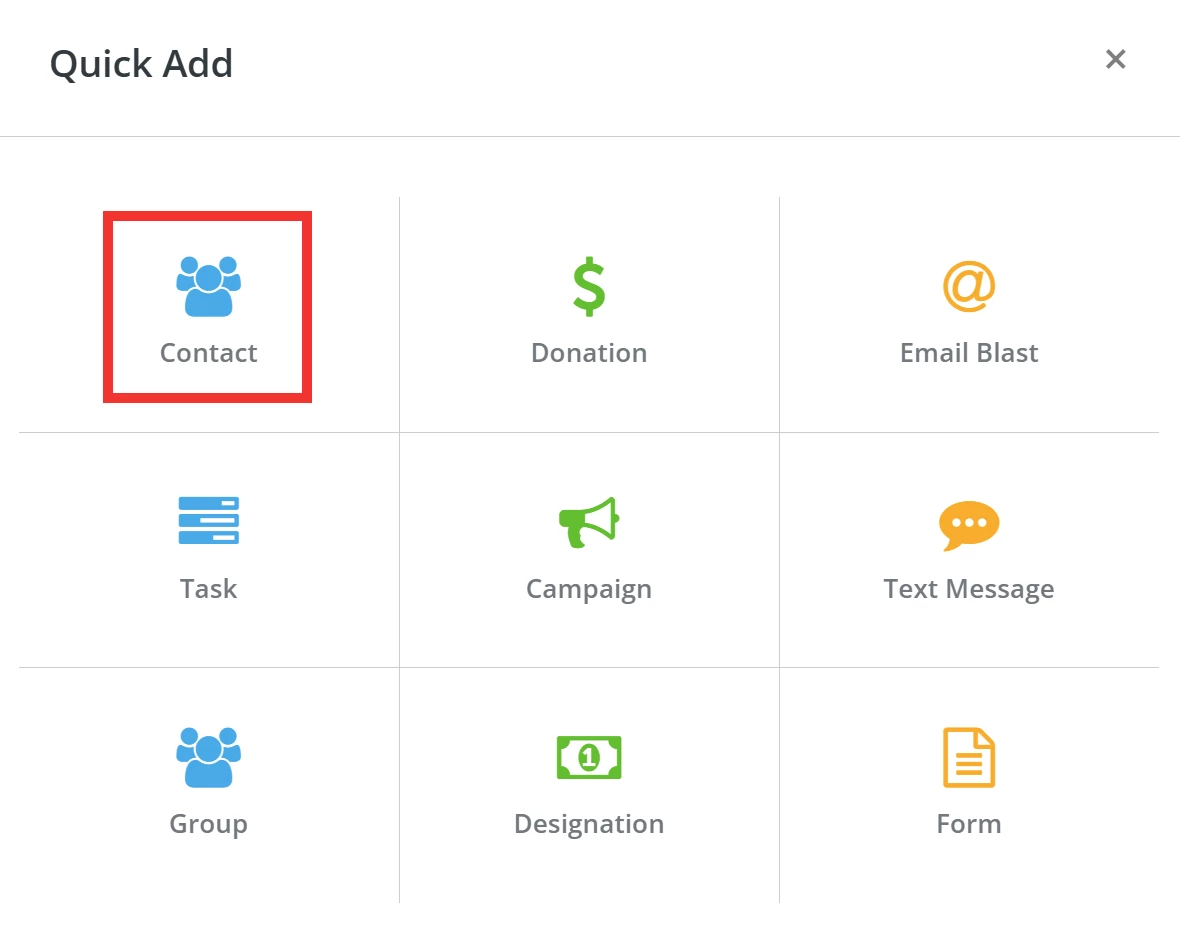Image resolution: width=1180 pixels, height=951 pixels.
Task: Click the megaphone Campaign icon
Action: (x=588, y=520)
